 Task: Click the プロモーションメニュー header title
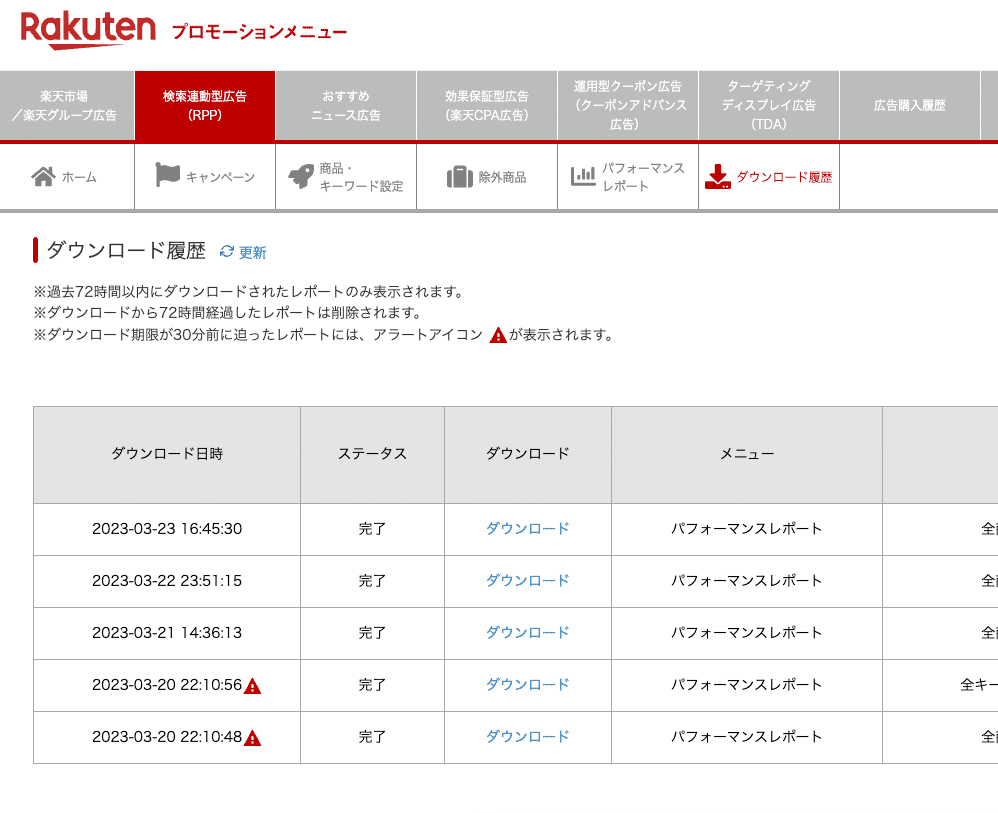260,32
